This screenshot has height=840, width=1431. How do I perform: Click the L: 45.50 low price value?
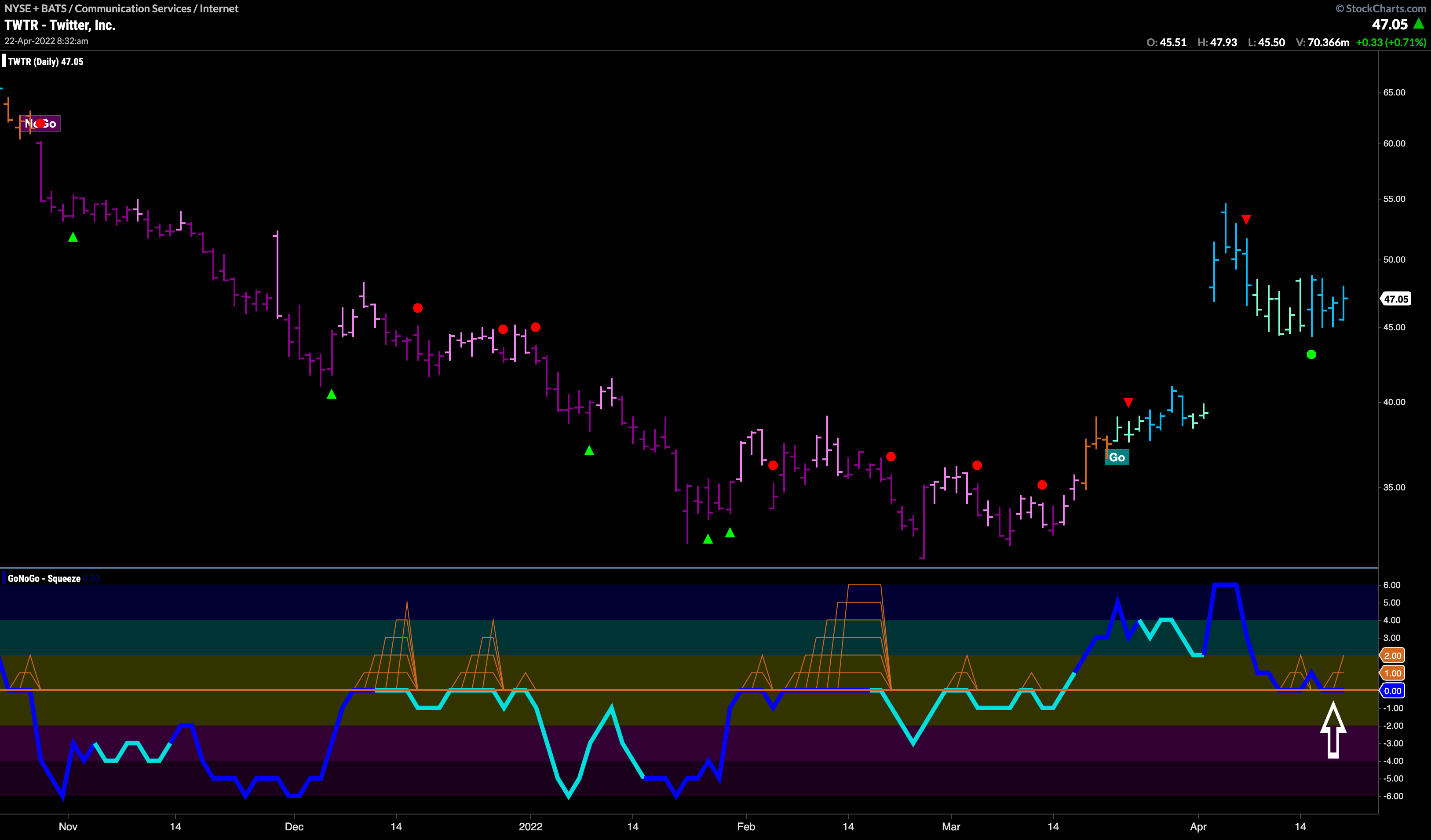coord(1267,43)
